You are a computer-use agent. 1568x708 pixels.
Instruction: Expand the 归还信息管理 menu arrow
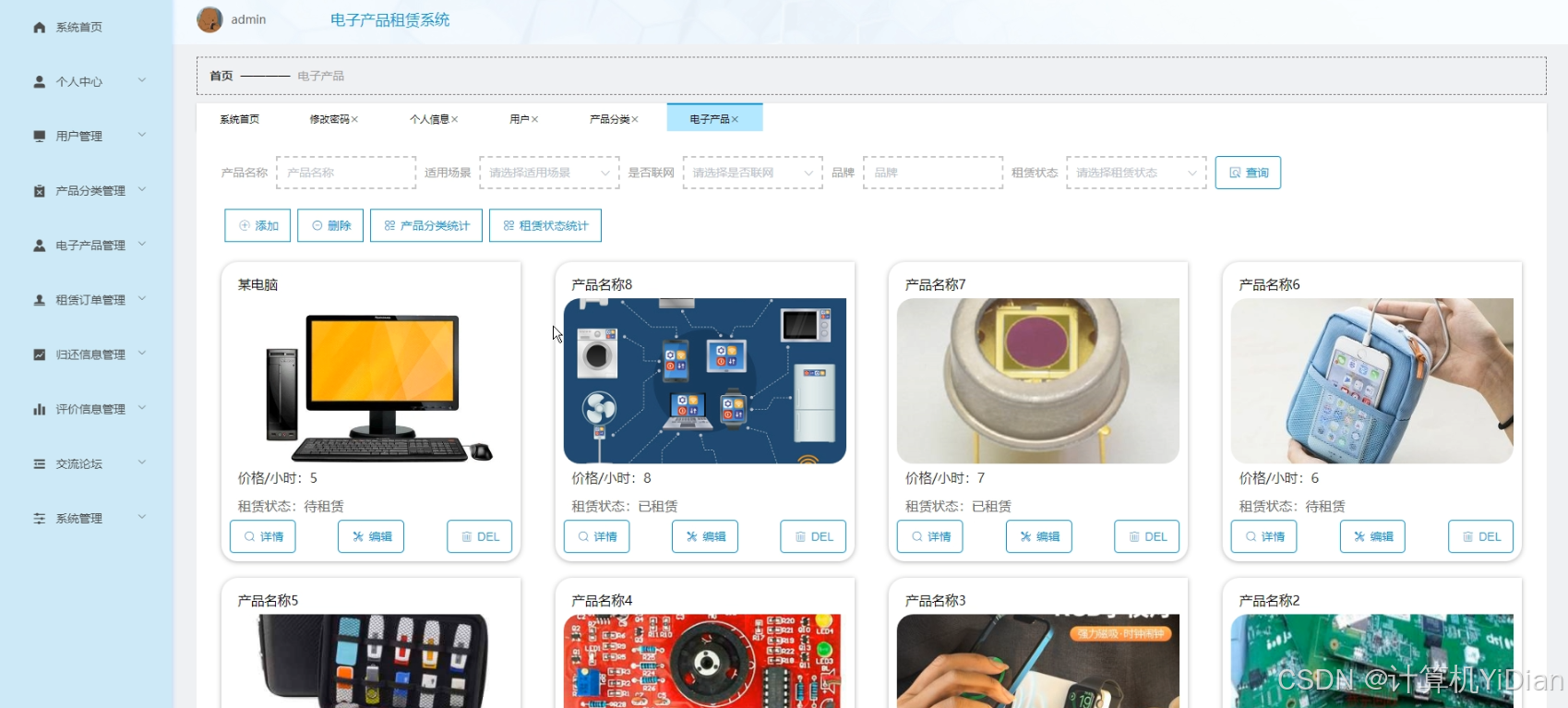point(142,353)
